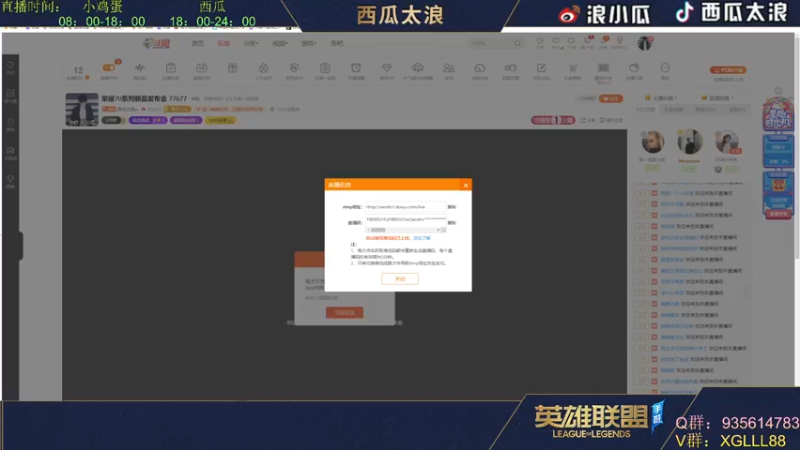800x450 pixels.
Task: Open the two-people users toolbar icon
Action: pos(448,67)
